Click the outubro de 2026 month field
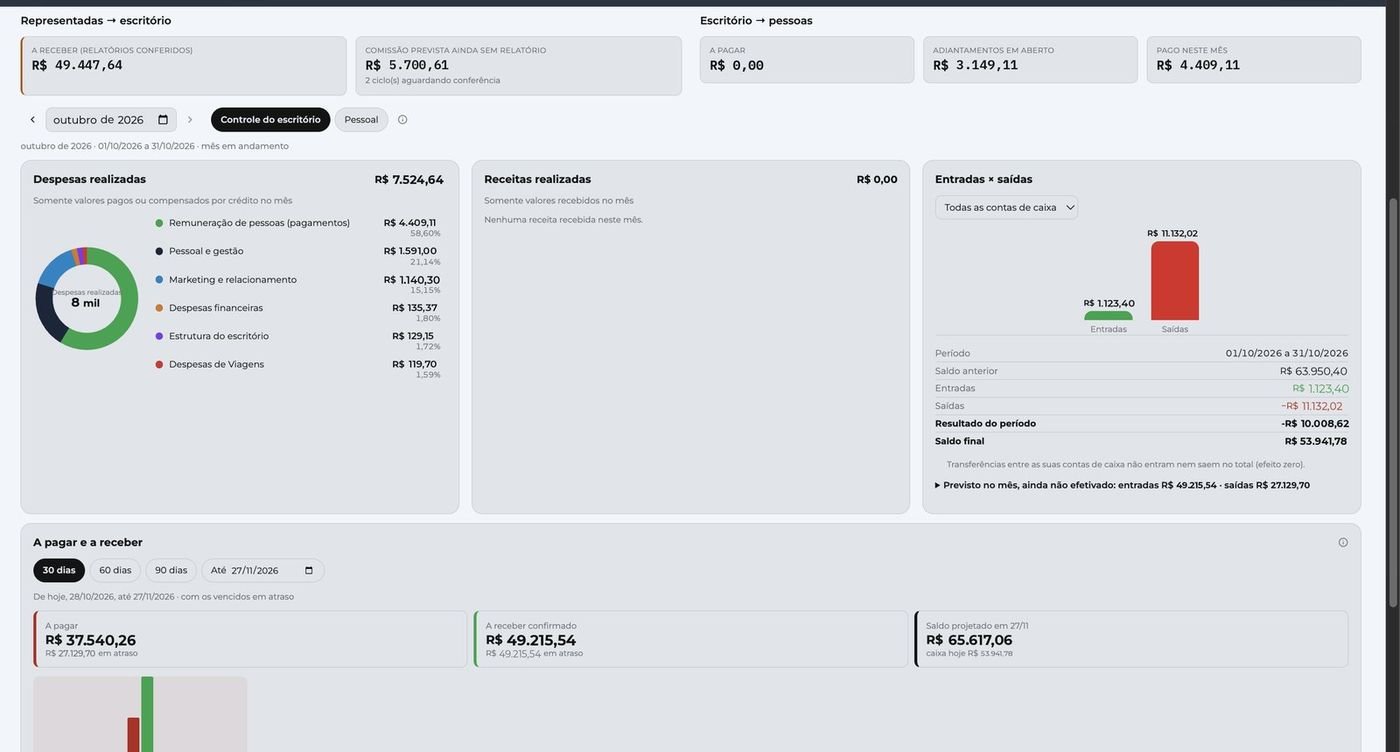Image resolution: width=1400 pixels, height=752 pixels. (x=111, y=120)
